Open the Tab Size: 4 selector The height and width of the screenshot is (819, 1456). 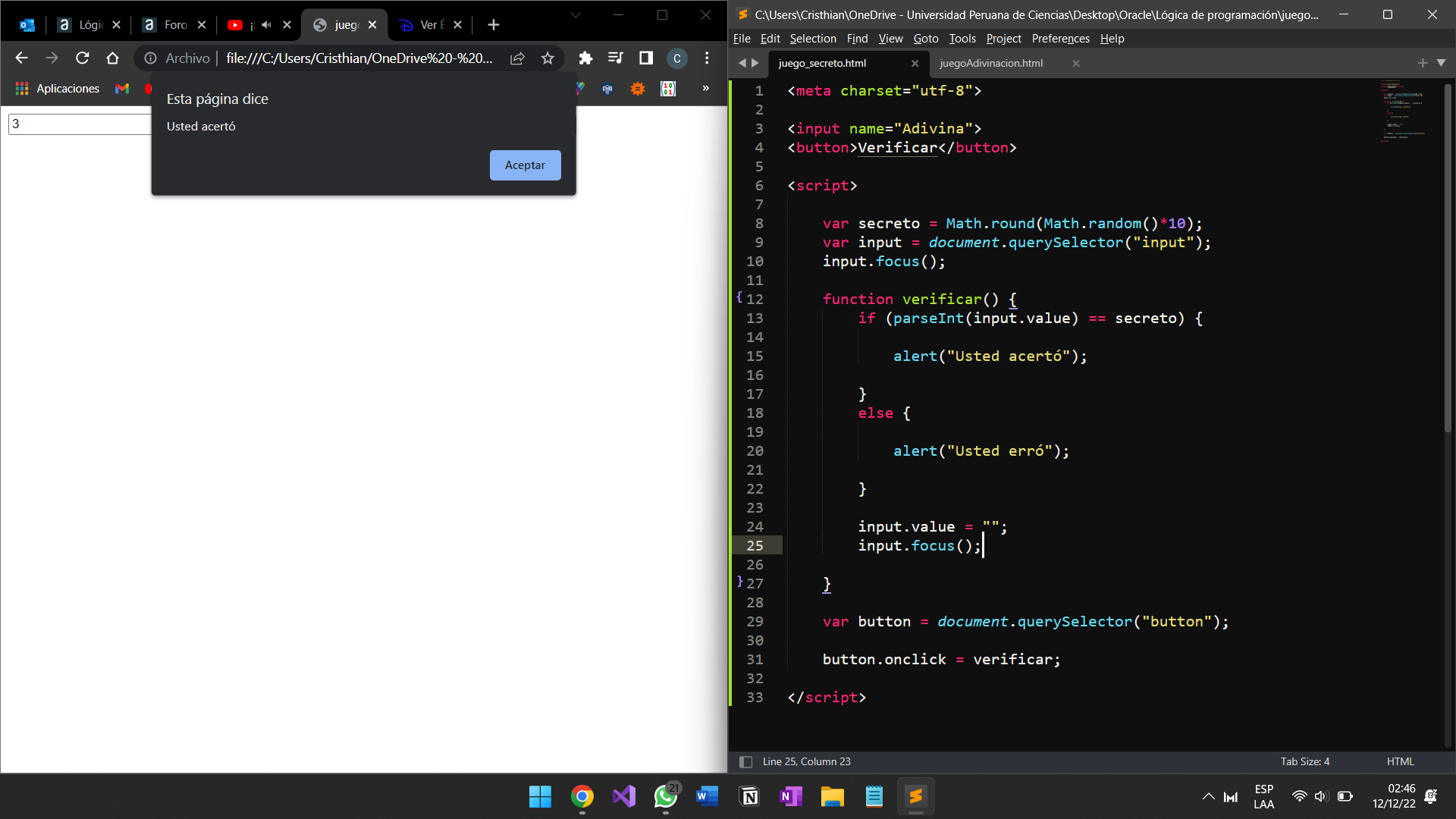pos(1305,762)
